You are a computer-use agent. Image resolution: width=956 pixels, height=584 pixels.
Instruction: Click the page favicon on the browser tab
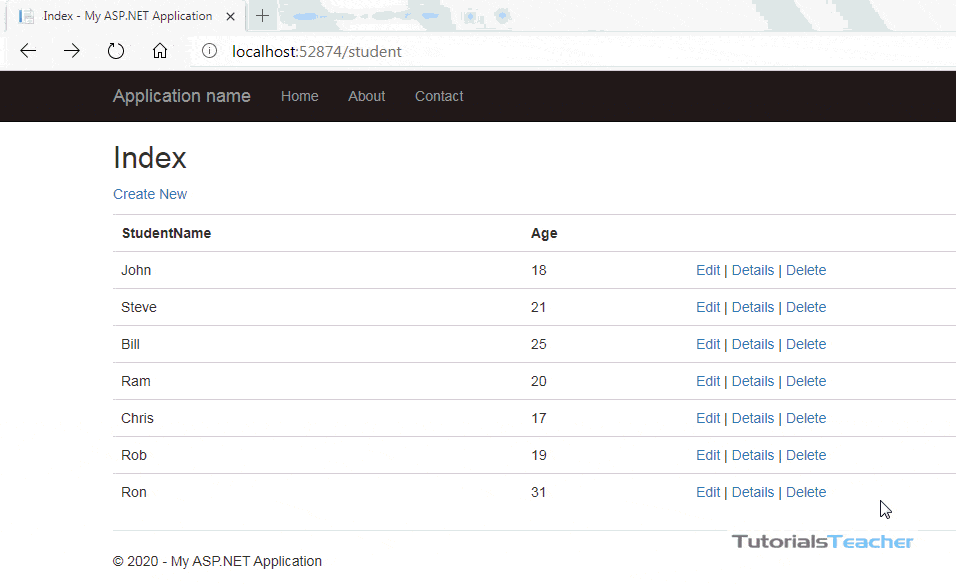tap(28, 15)
